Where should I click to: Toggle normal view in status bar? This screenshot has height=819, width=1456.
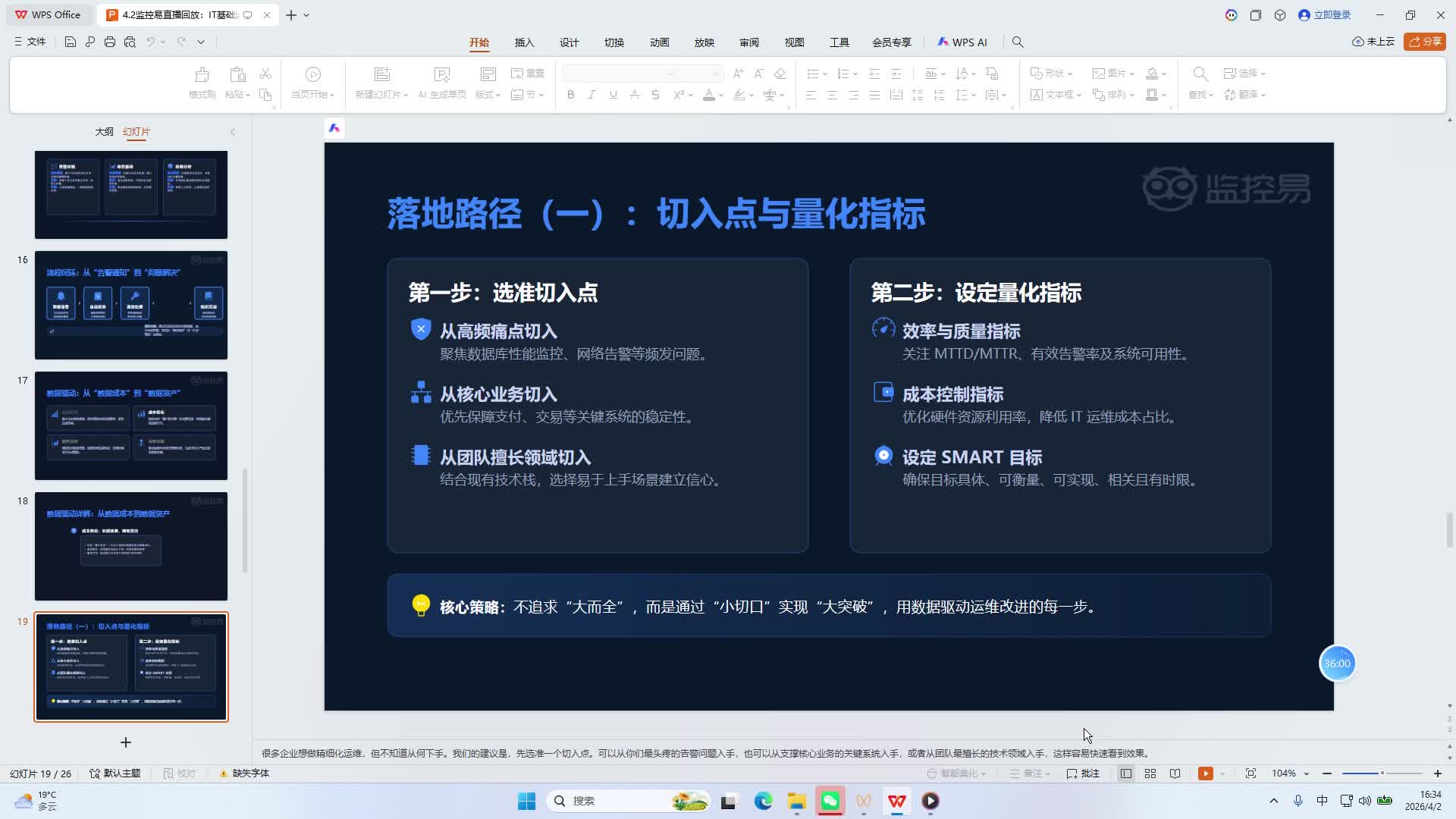click(x=1126, y=773)
